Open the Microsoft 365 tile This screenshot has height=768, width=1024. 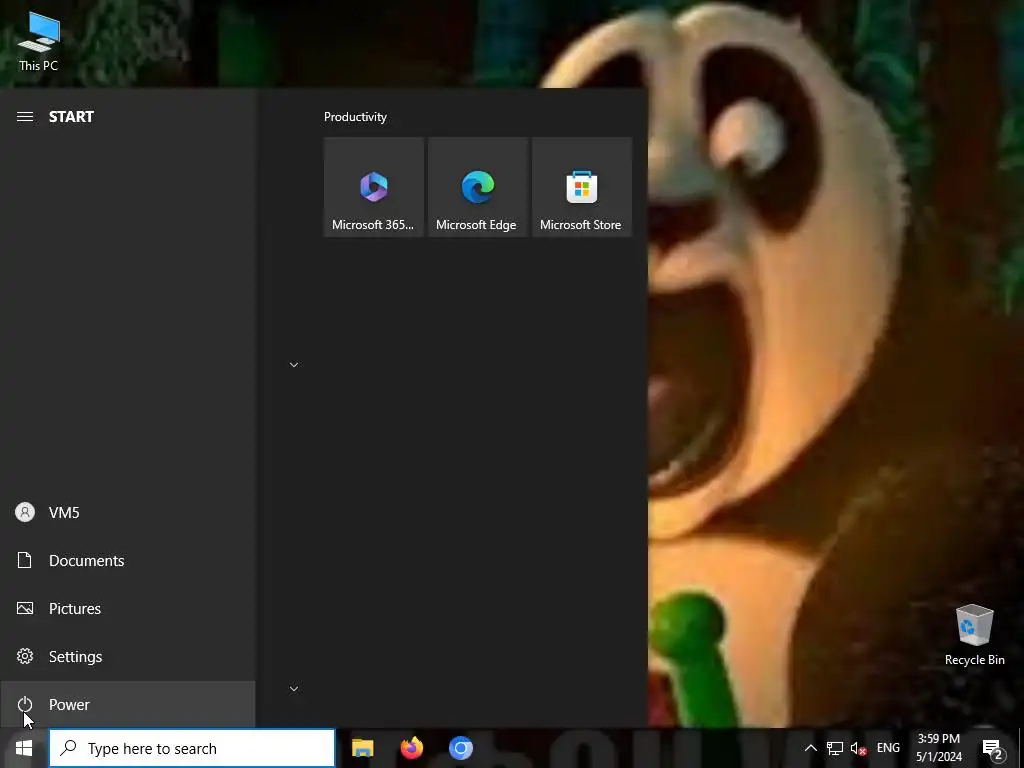click(x=374, y=187)
